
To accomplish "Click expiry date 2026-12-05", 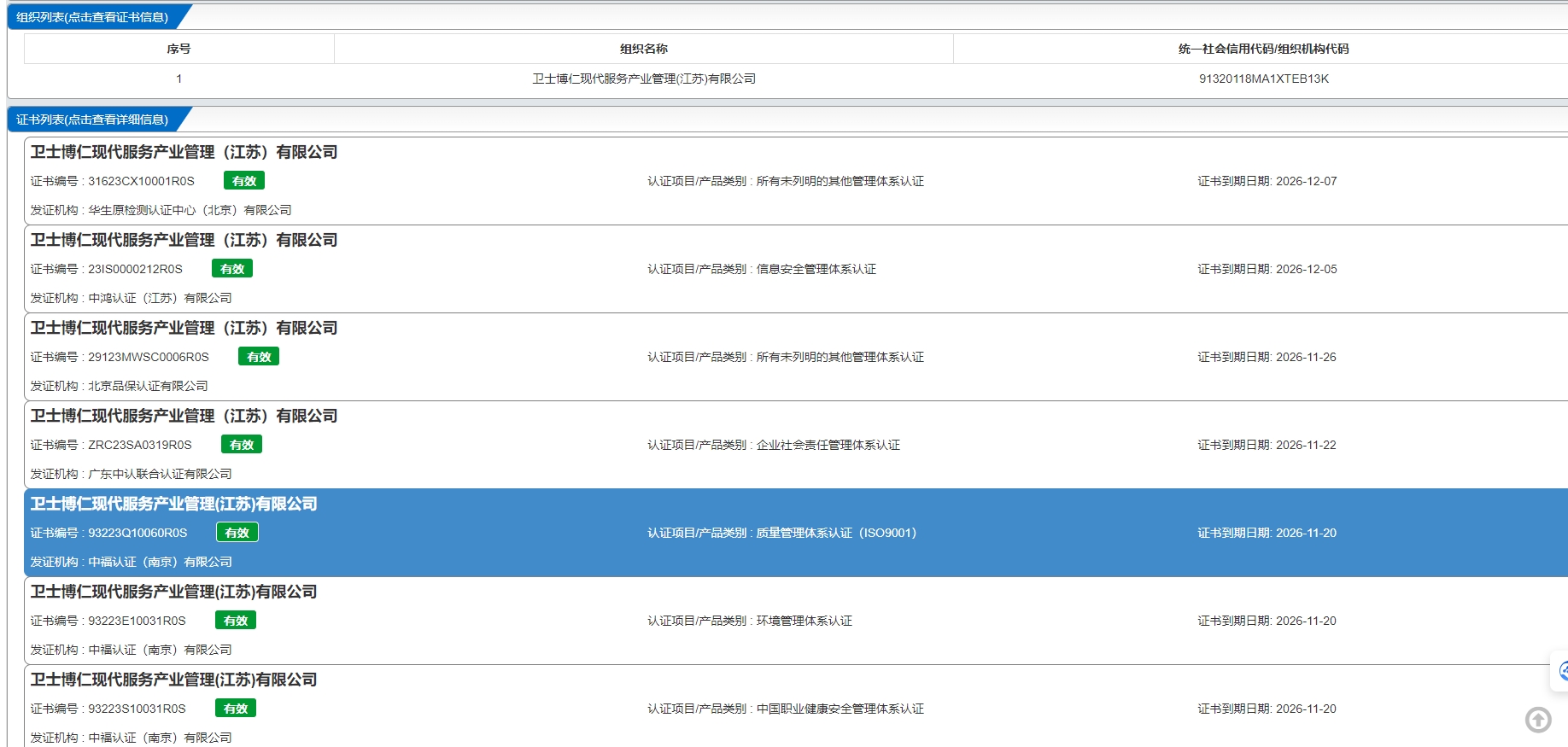I will [1306, 269].
